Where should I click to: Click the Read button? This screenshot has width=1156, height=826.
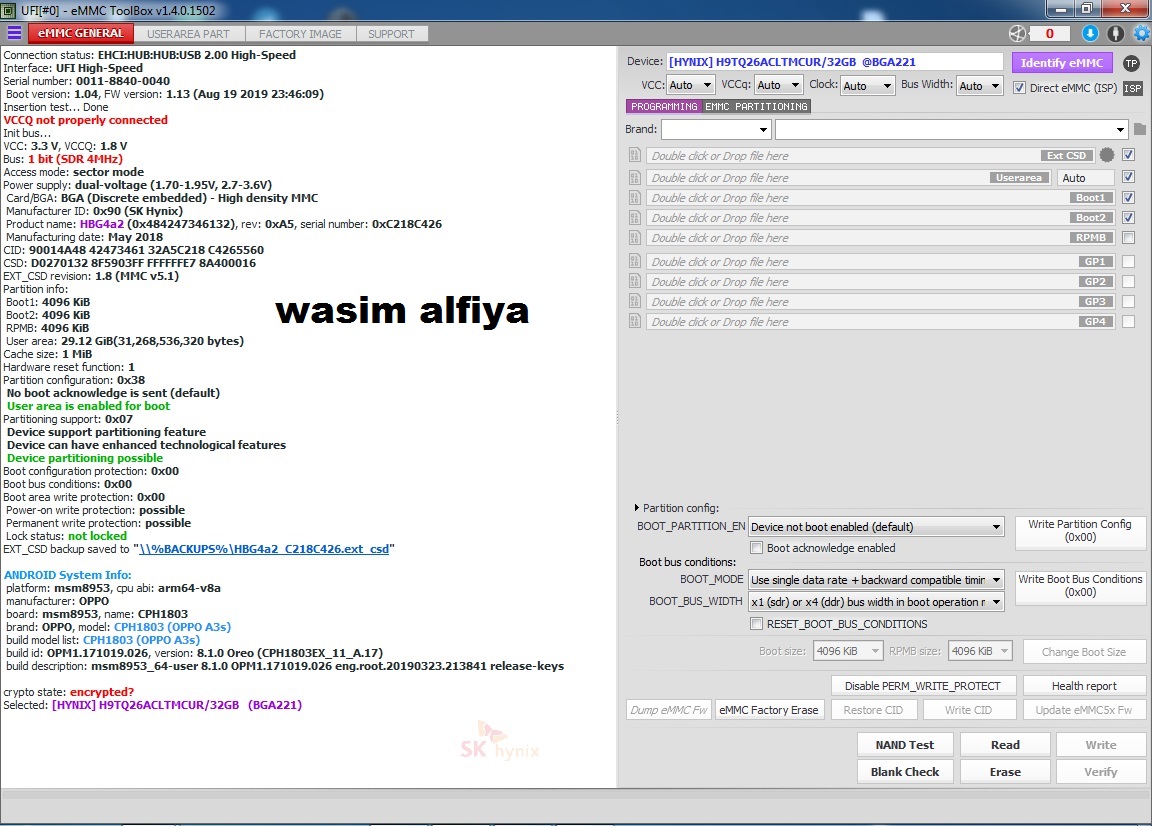click(1005, 745)
